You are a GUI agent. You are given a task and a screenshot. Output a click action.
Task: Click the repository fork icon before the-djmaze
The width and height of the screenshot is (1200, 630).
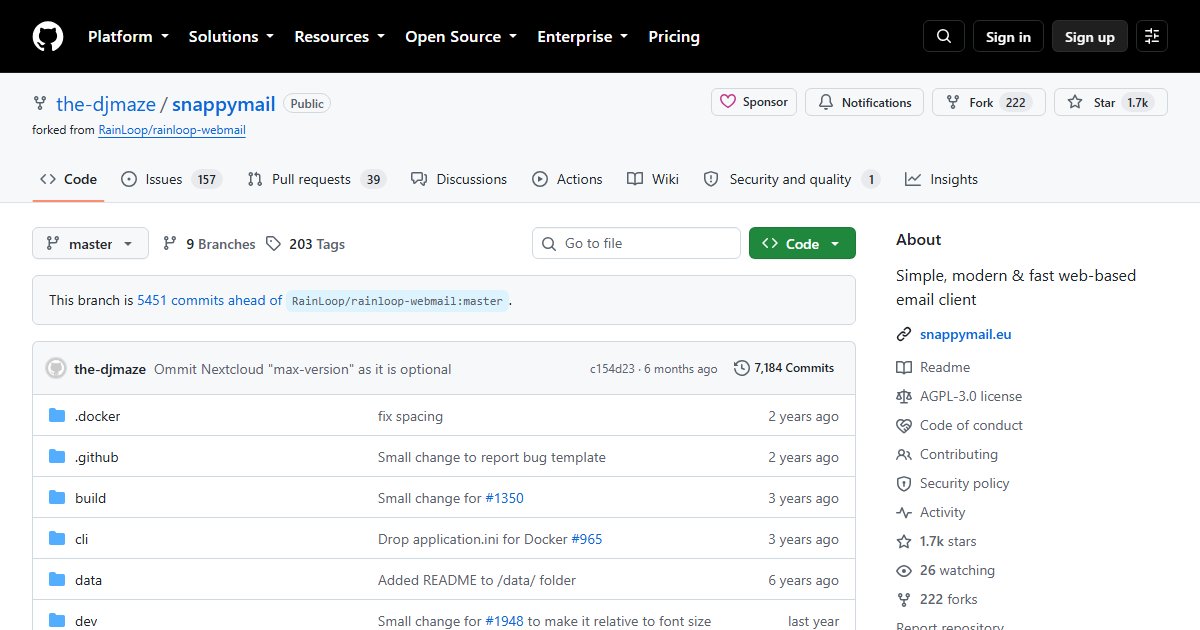pos(40,103)
